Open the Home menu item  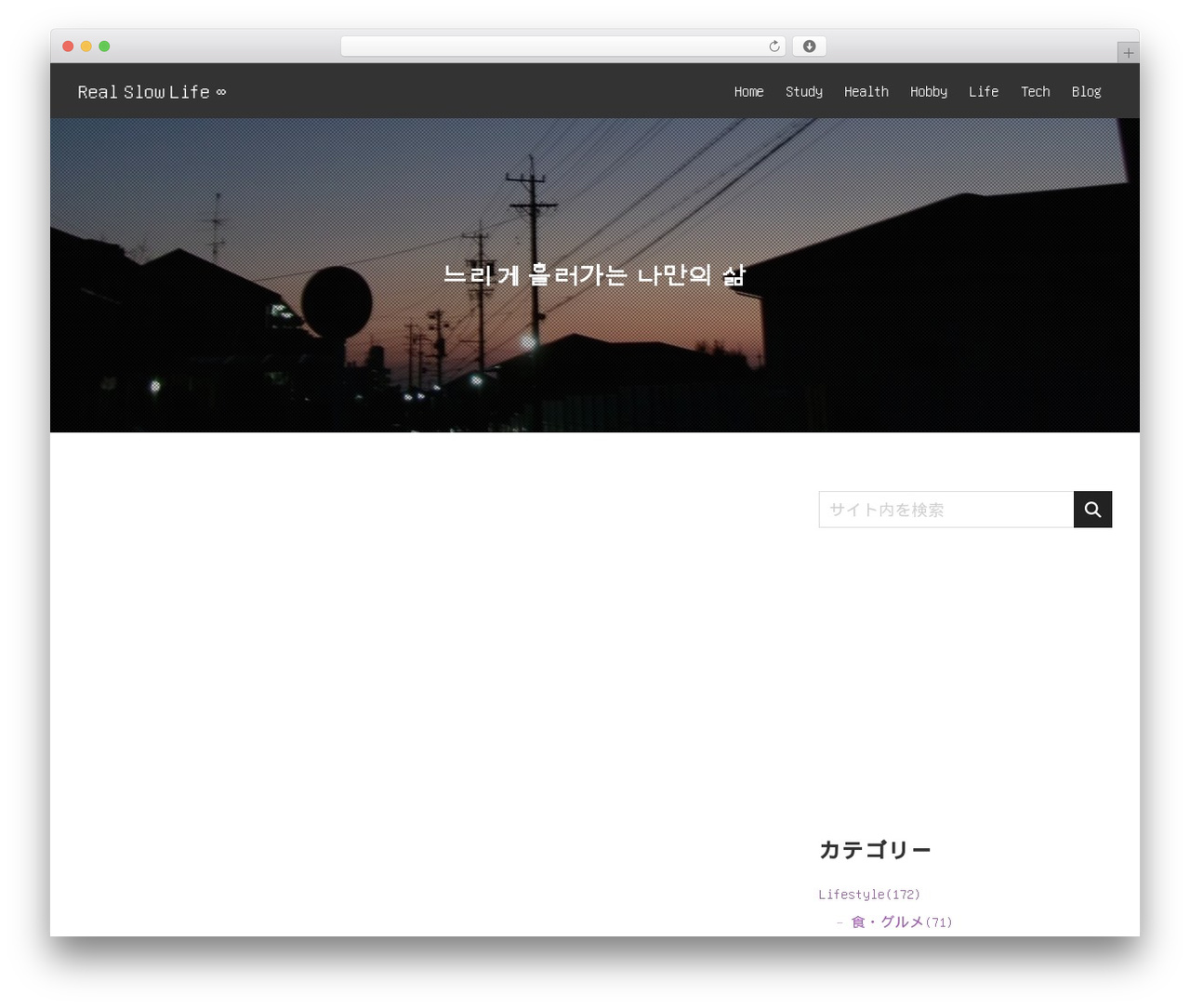pos(748,91)
